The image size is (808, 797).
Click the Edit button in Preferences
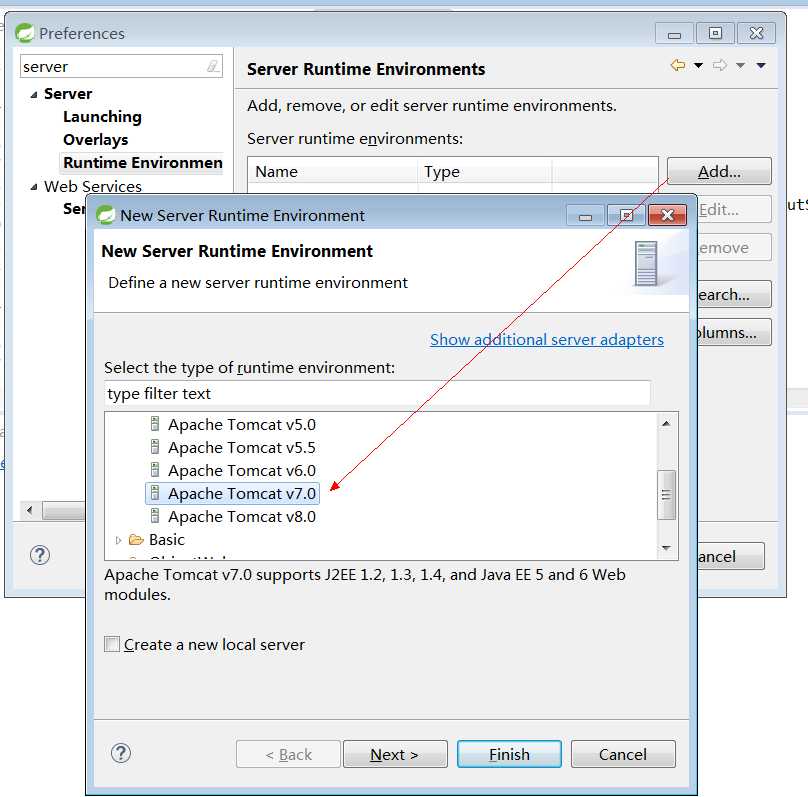[x=734, y=210]
